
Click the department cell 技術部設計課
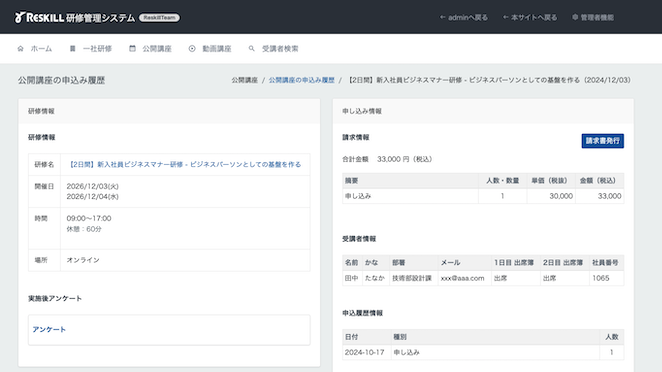tap(412, 278)
